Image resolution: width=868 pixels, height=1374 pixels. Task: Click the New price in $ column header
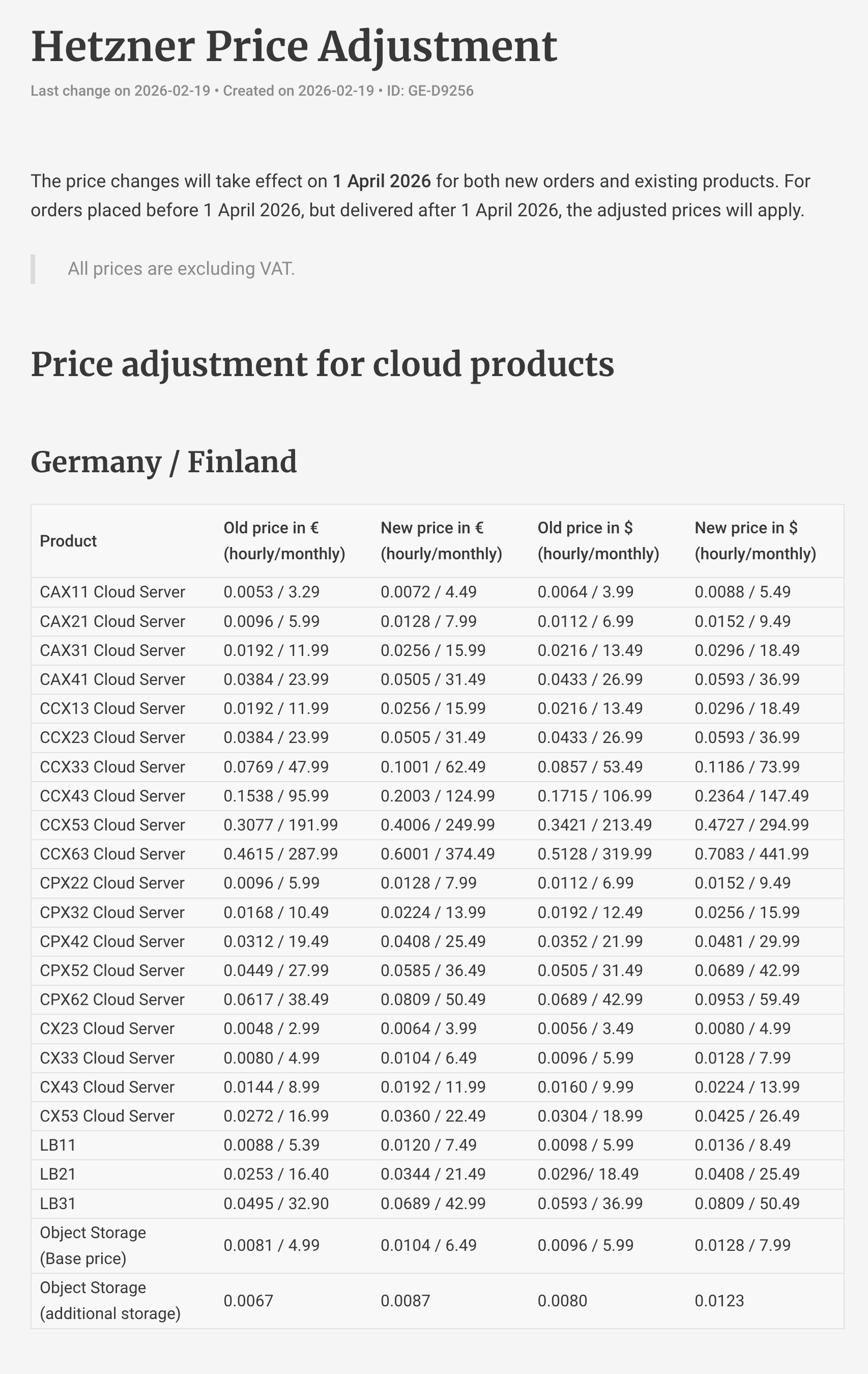point(755,541)
